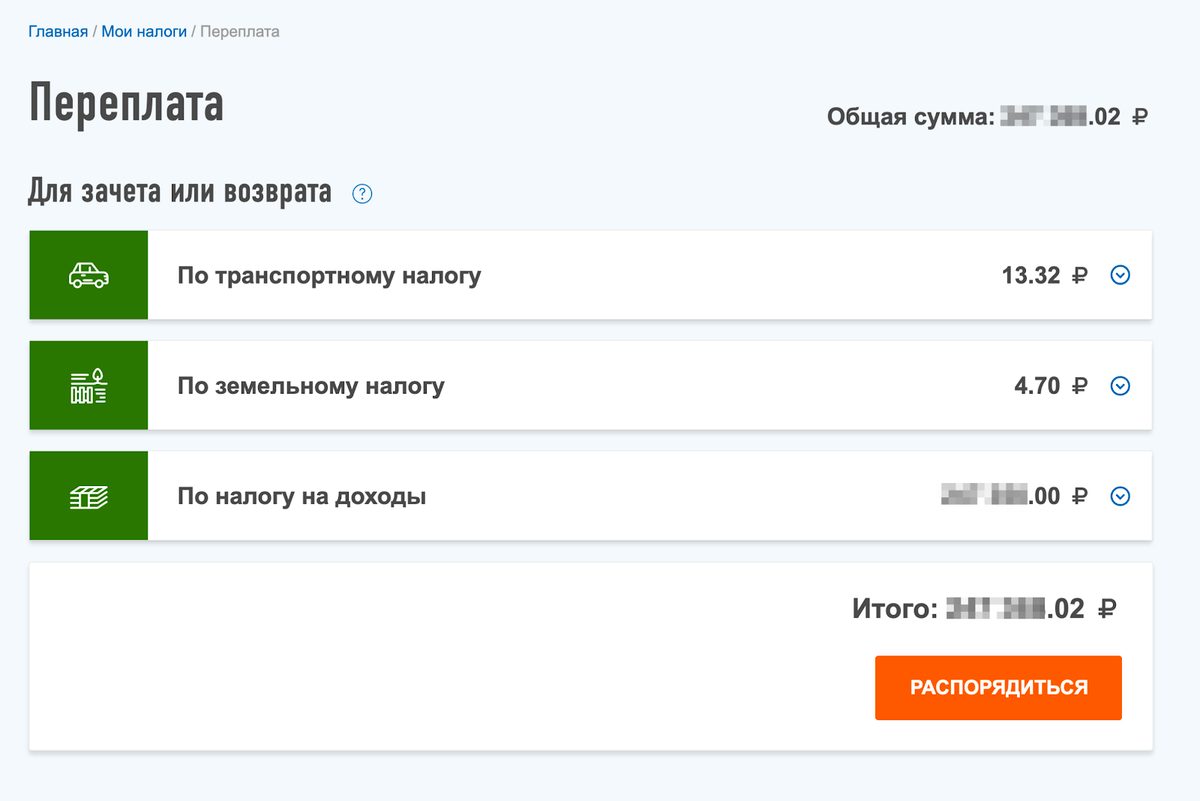Expand the land tax details chevron
This screenshot has height=801, width=1200.
1120,385
